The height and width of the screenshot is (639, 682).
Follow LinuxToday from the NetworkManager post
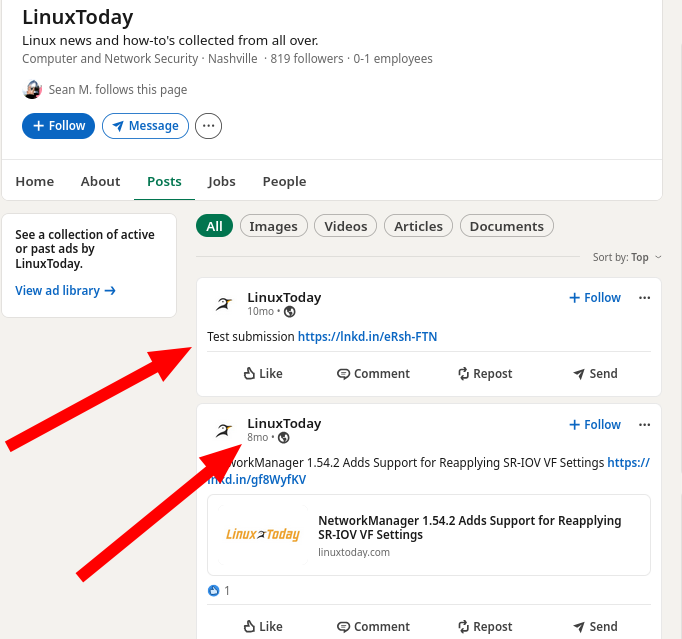595,425
